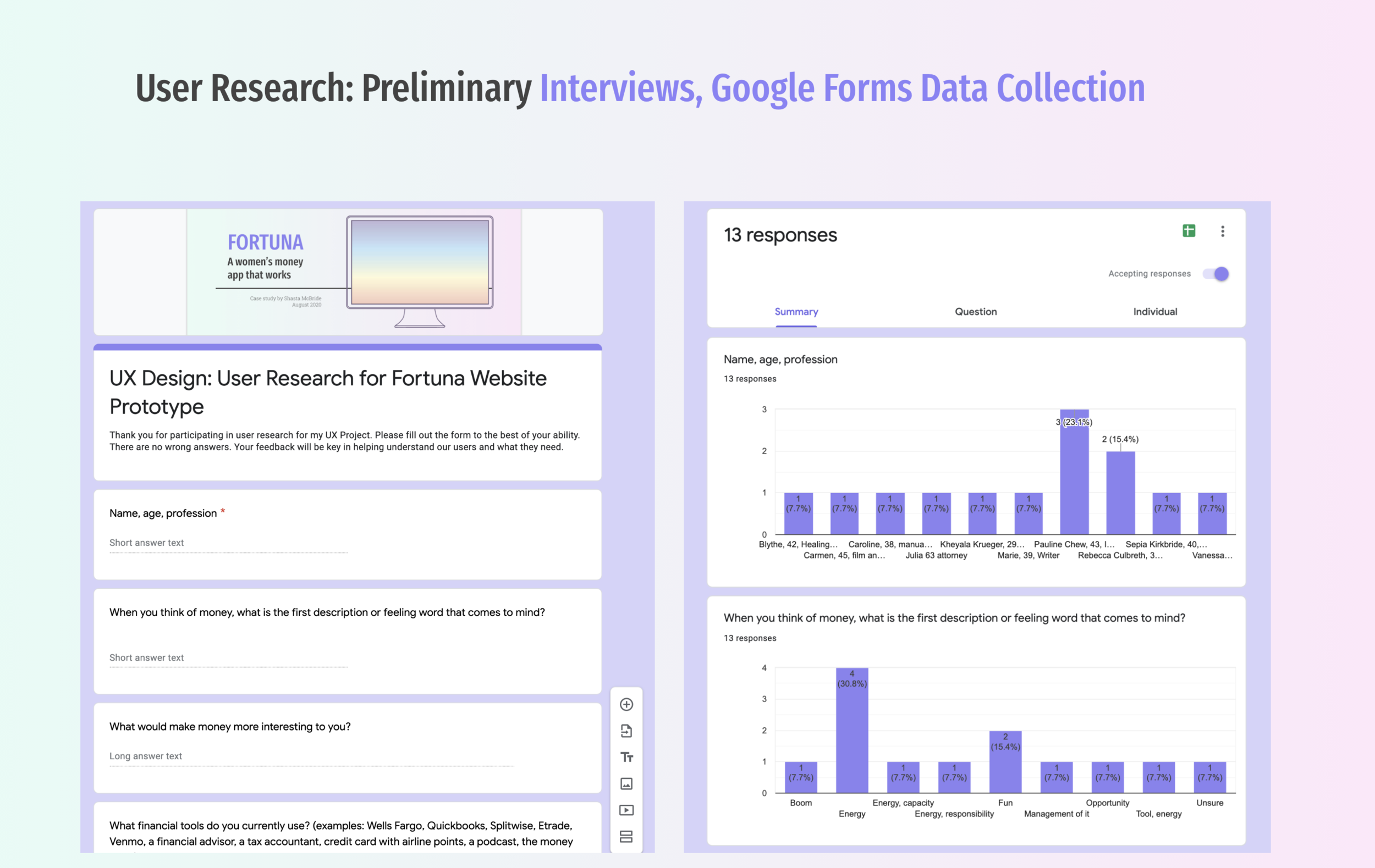The height and width of the screenshot is (868, 1375).
Task: Click the Fortuna header banner image
Action: (x=348, y=272)
